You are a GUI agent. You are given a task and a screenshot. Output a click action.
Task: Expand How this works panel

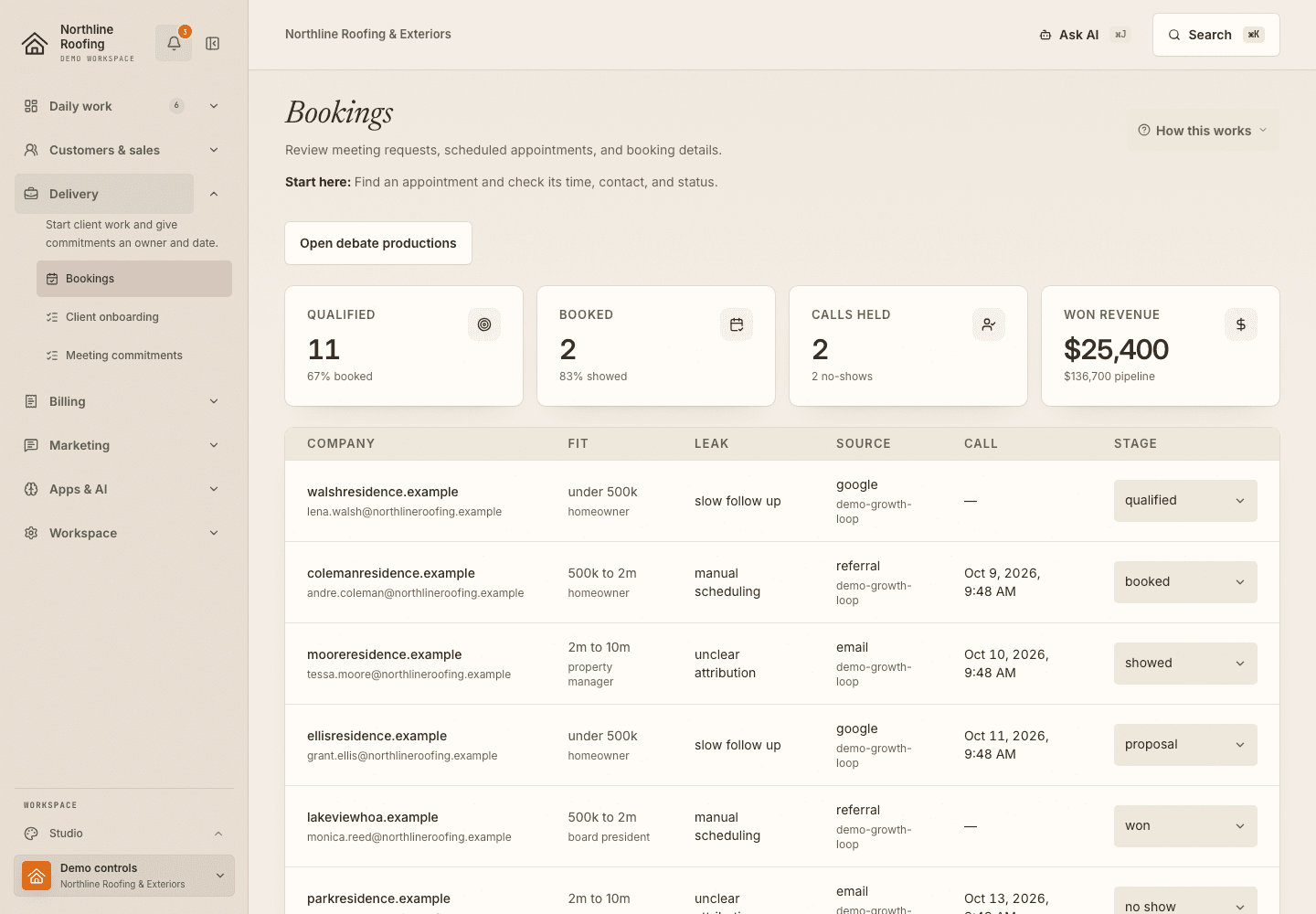1203,131
